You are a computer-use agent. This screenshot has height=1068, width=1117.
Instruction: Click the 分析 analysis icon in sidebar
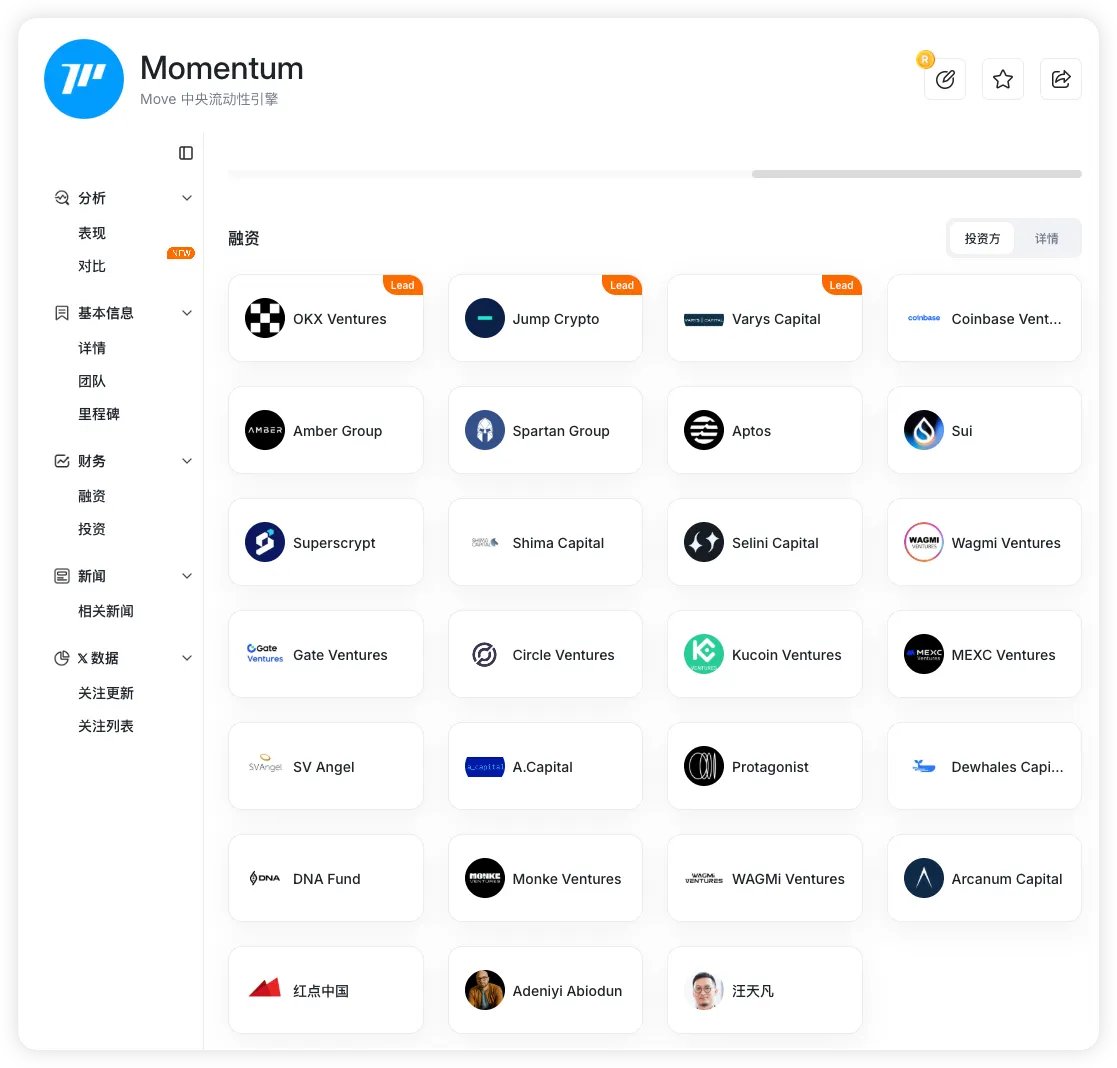[62, 198]
